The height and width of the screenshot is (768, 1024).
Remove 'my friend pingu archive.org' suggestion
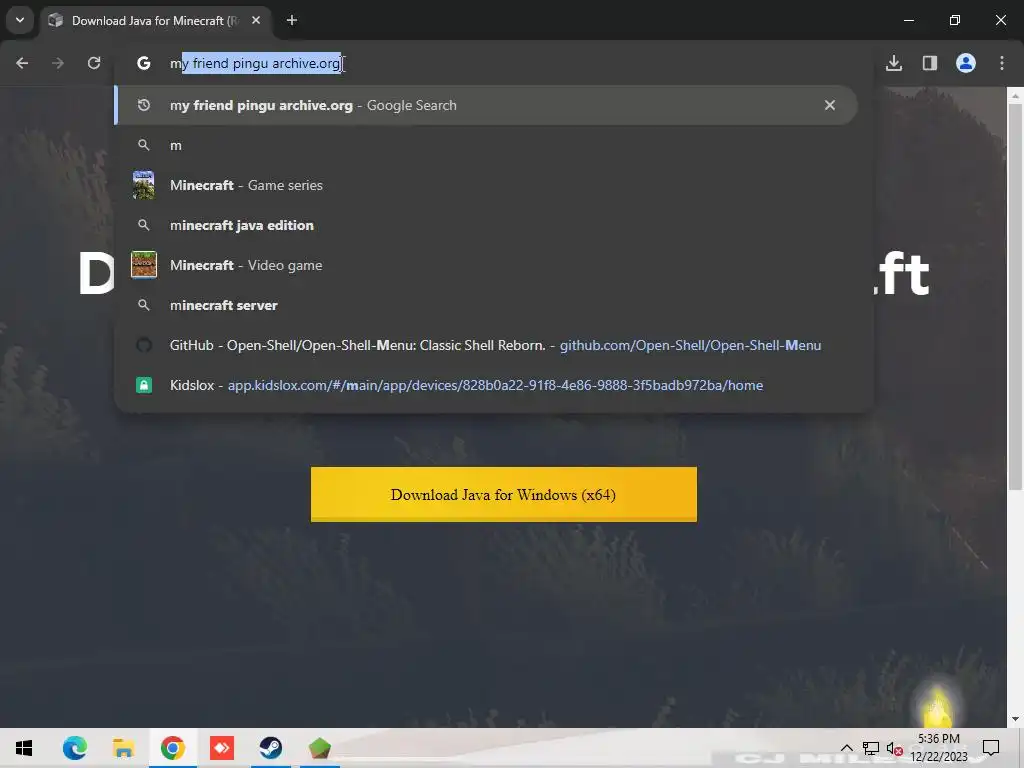tap(829, 105)
